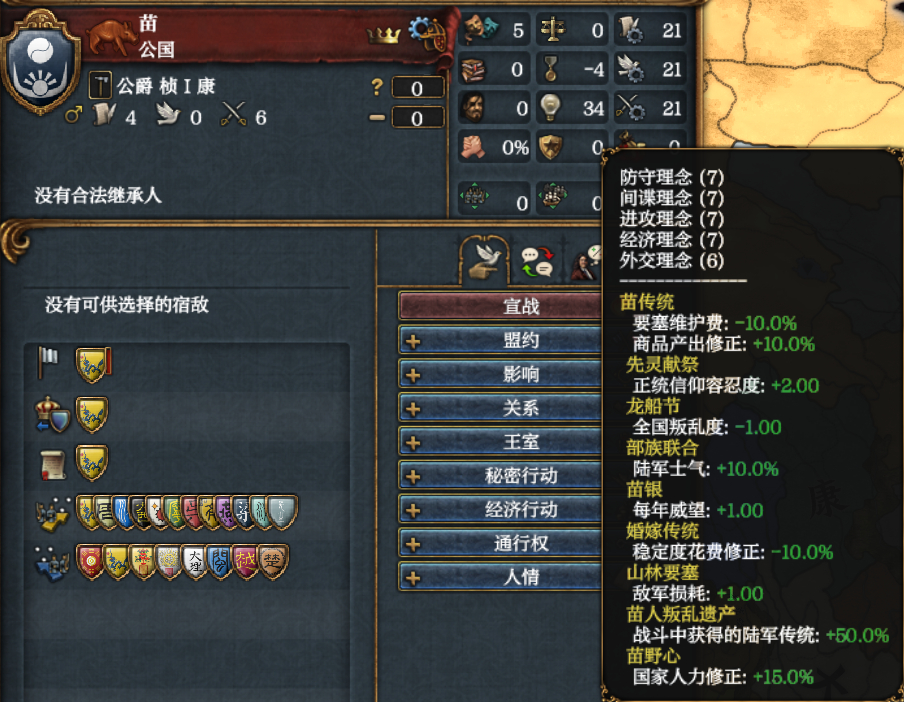Switch to the speech-bubbles opinions tab
904x702 pixels.
pos(537,262)
